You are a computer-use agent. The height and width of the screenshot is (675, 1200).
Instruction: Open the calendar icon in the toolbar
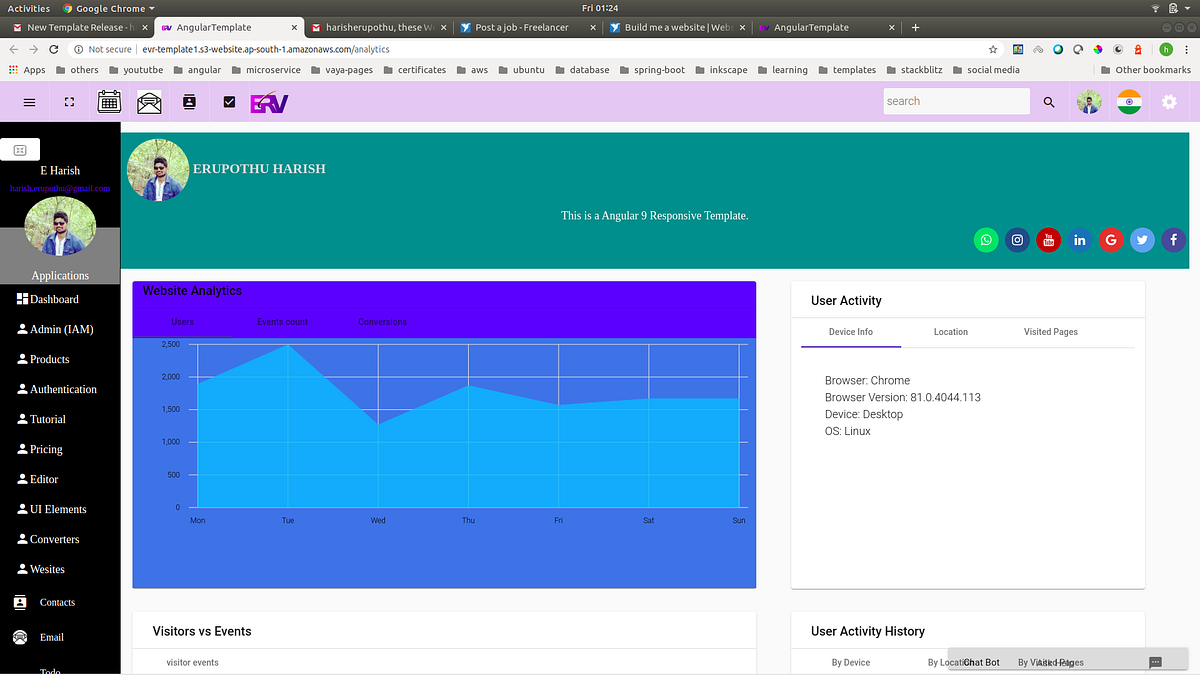[109, 101]
